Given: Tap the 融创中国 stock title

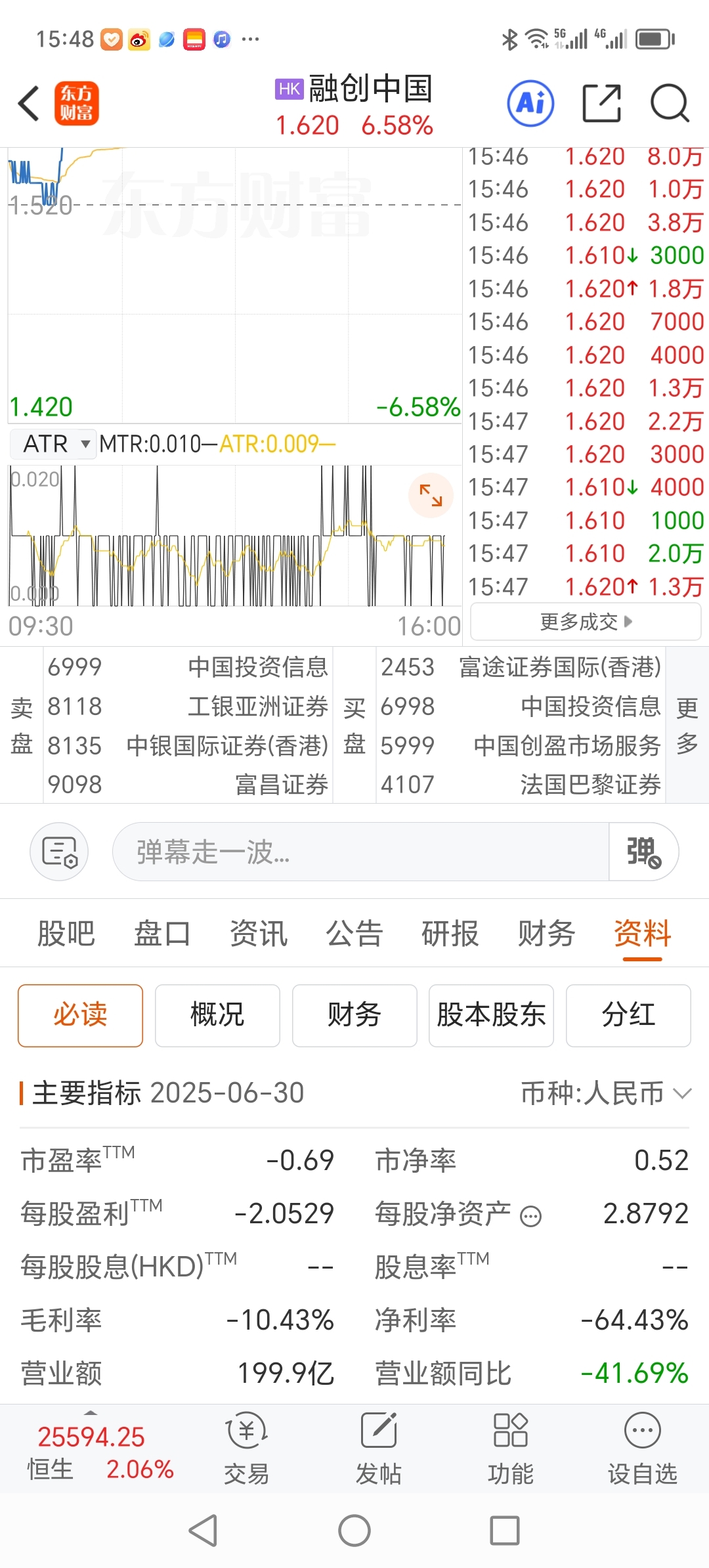Looking at the screenshot, I should point(371,89).
